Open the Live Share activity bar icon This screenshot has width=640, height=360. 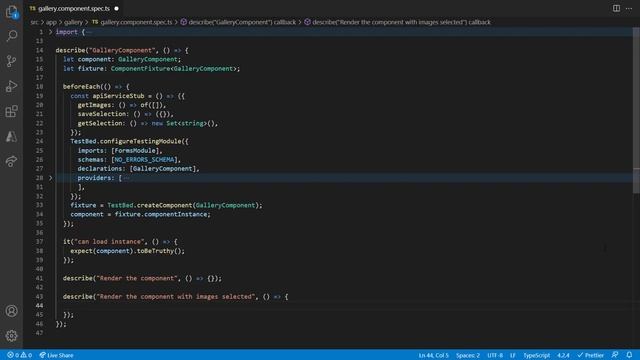[11, 161]
